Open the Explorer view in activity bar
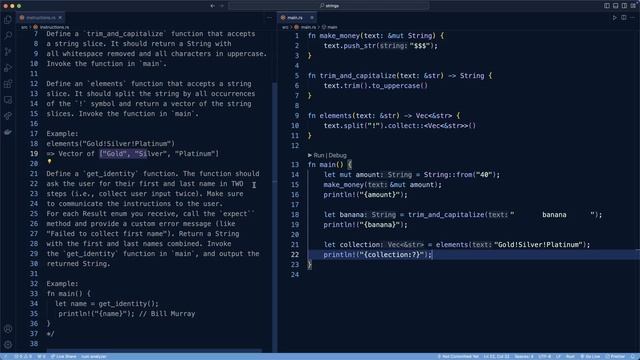Viewport: 640px width, 360px height. (x=8, y=20)
